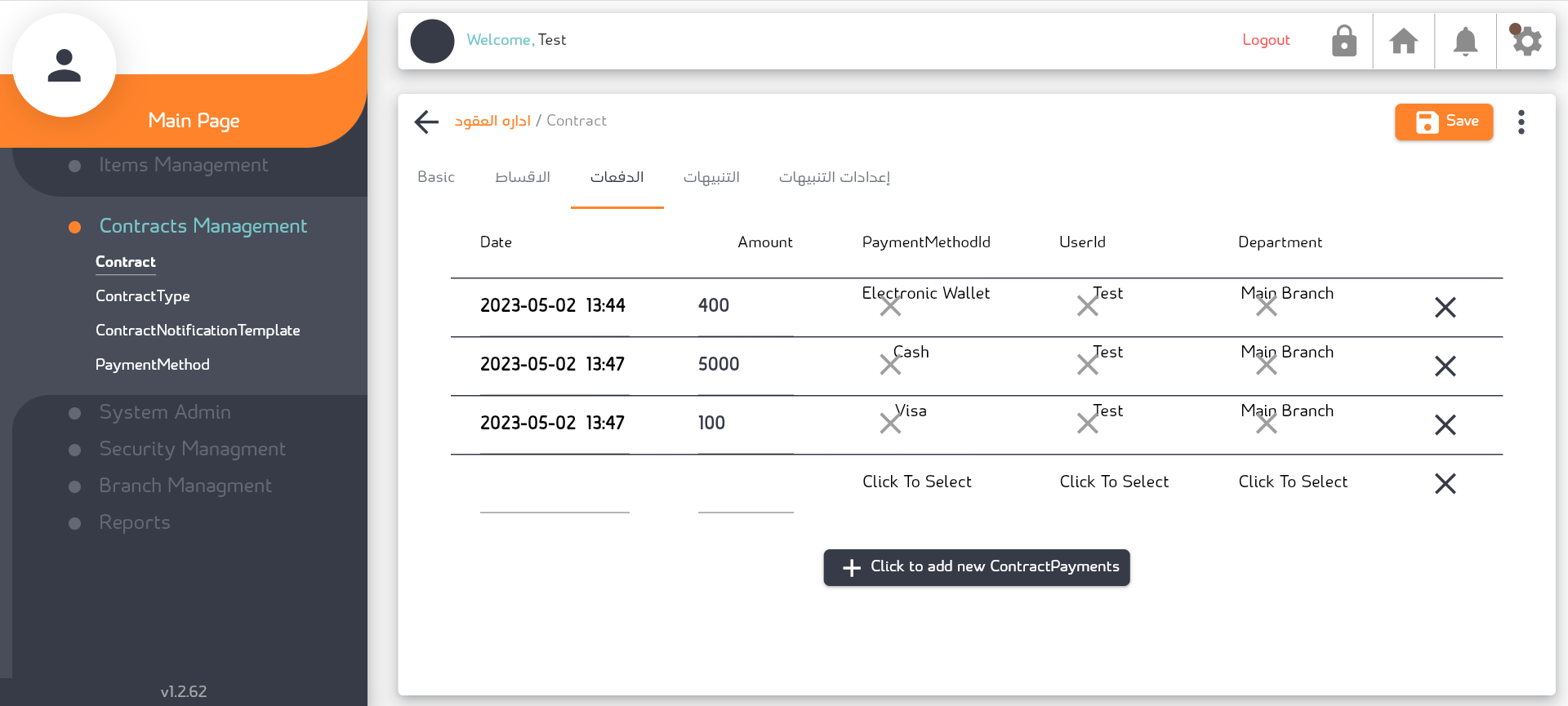Open settings gear icon
1568x706 pixels.
coord(1526,41)
